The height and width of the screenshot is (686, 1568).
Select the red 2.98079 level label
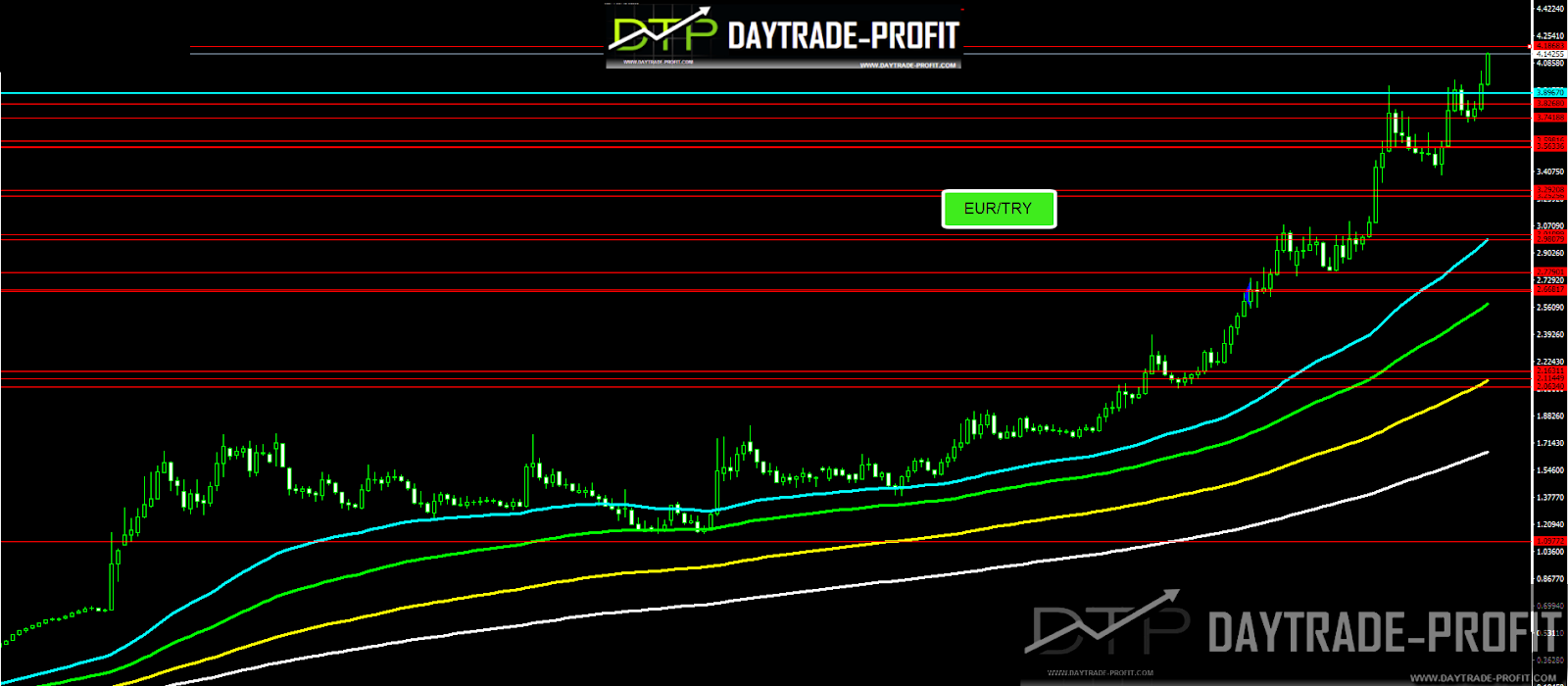tap(1549, 239)
